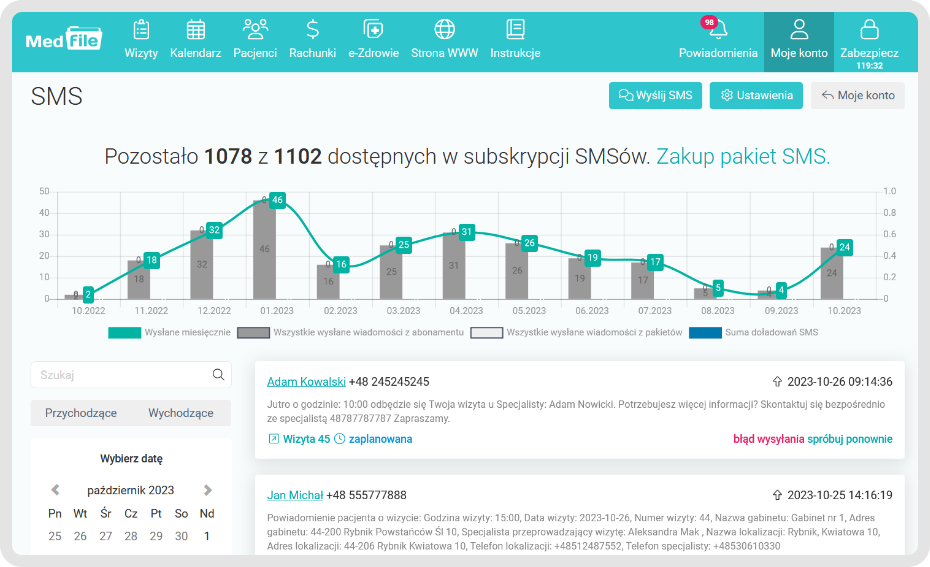Go to Pacjenci patients icon
This screenshot has width=930, height=567.
click(x=255, y=30)
